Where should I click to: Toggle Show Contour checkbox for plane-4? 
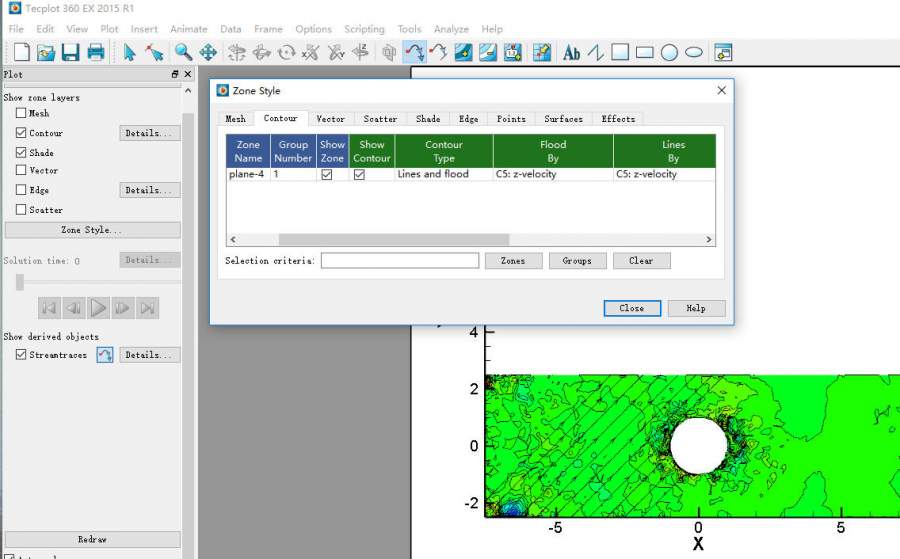tap(359, 174)
